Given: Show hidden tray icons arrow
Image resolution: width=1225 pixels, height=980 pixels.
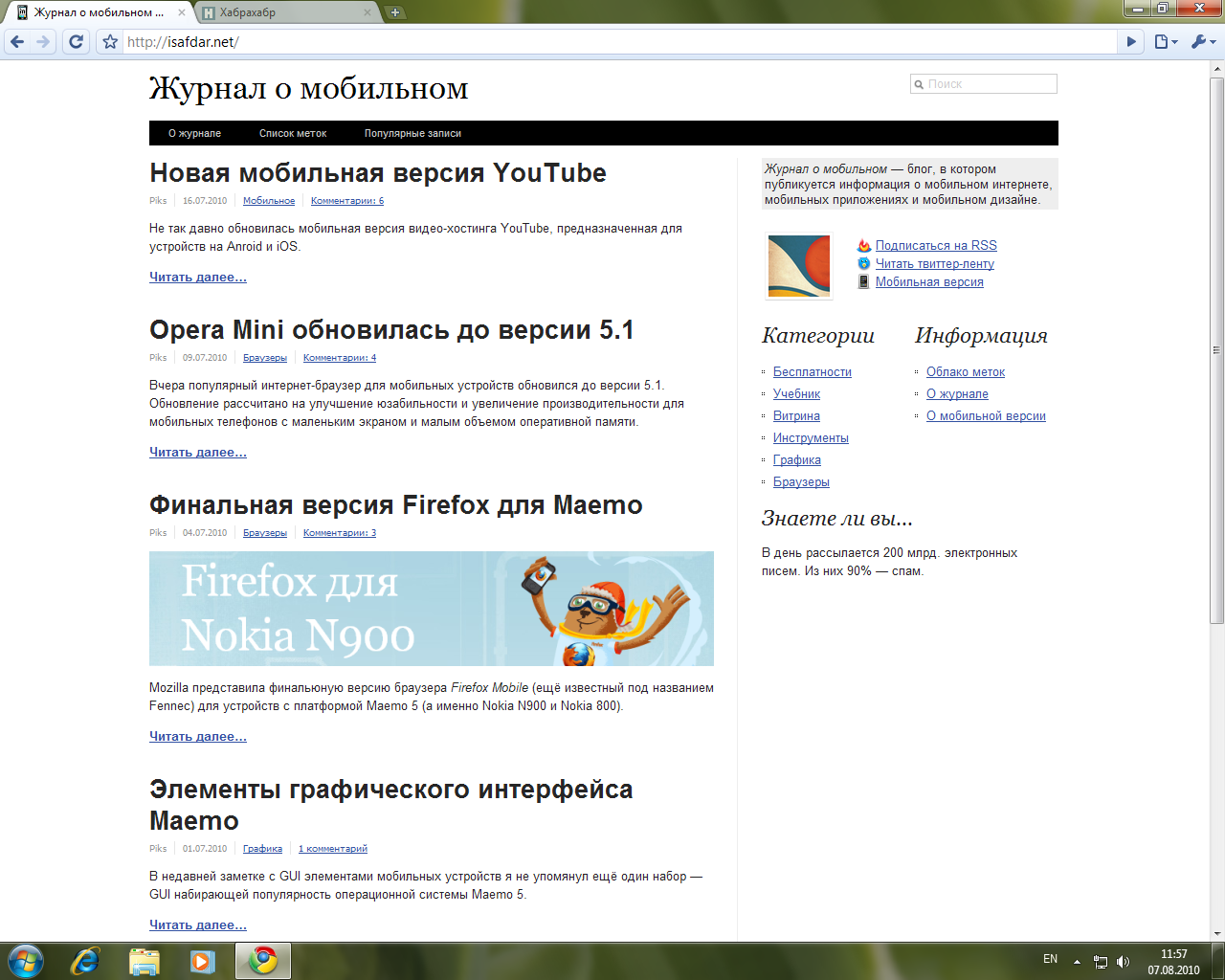Looking at the screenshot, I should [1077, 962].
